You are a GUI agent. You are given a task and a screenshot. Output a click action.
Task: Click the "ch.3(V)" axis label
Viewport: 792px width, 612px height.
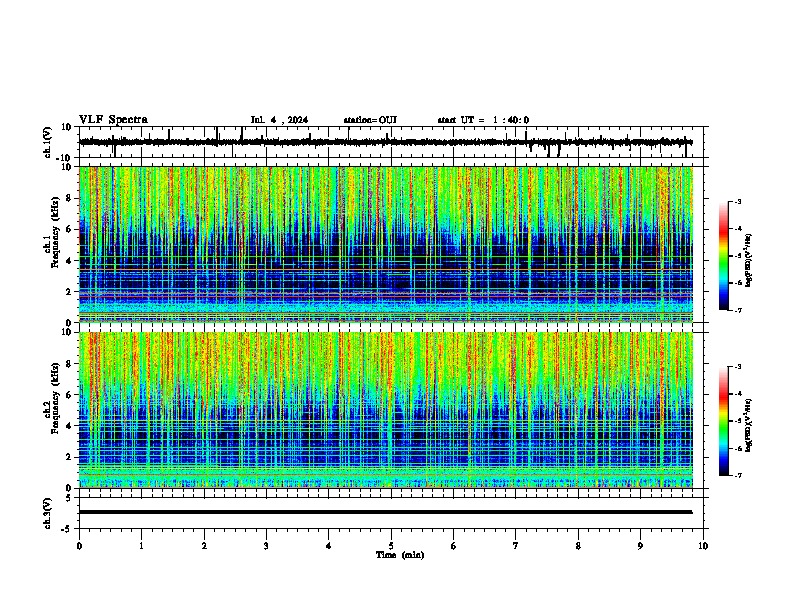point(48,513)
